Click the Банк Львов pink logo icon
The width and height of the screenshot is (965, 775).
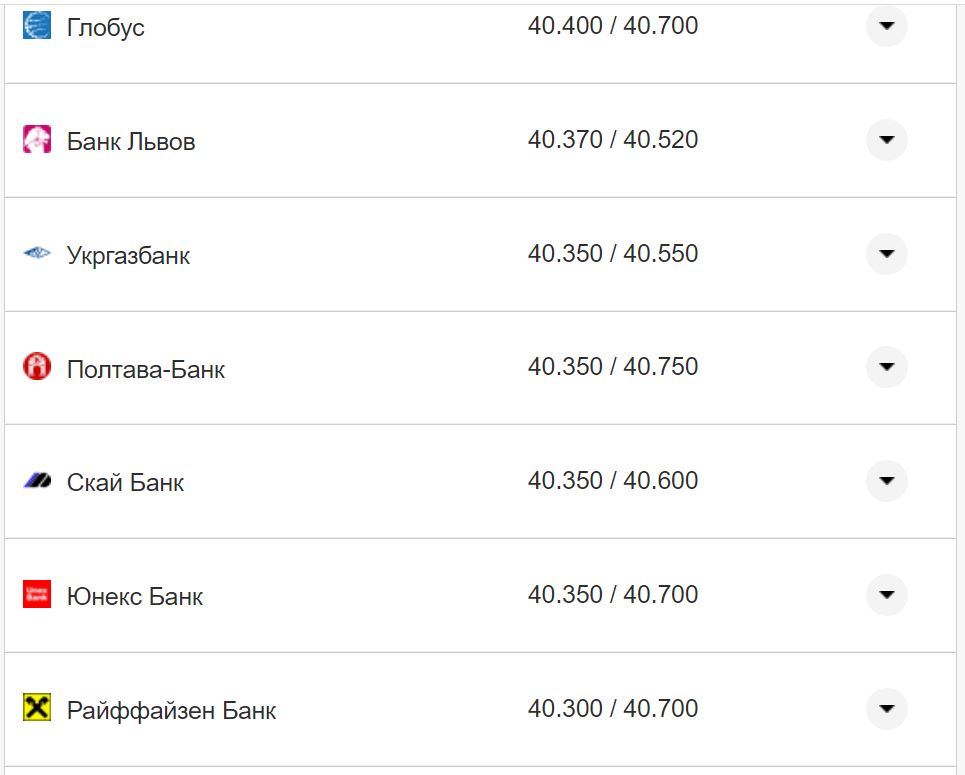[36, 140]
